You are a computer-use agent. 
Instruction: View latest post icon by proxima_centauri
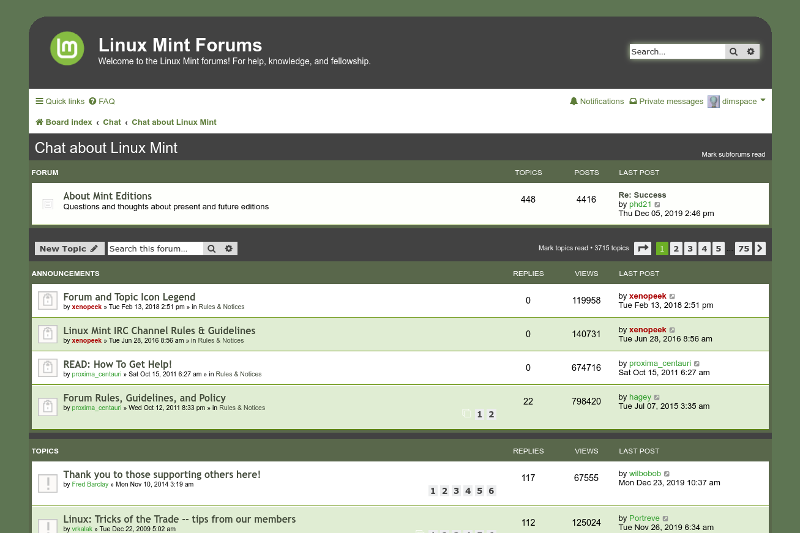pos(697,364)
